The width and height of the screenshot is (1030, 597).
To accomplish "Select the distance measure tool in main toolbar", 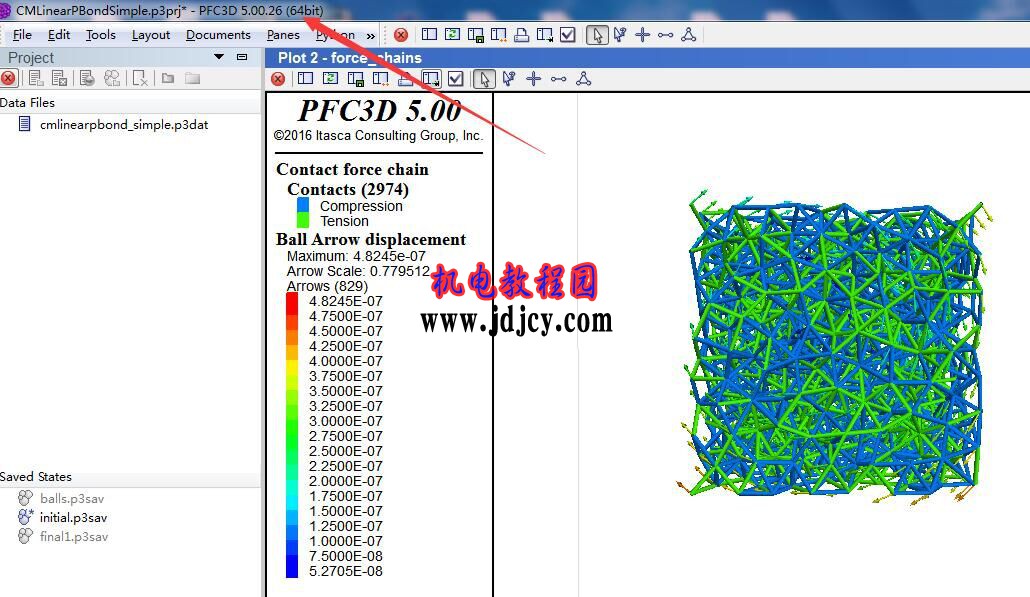I will [x=665, y=35].
